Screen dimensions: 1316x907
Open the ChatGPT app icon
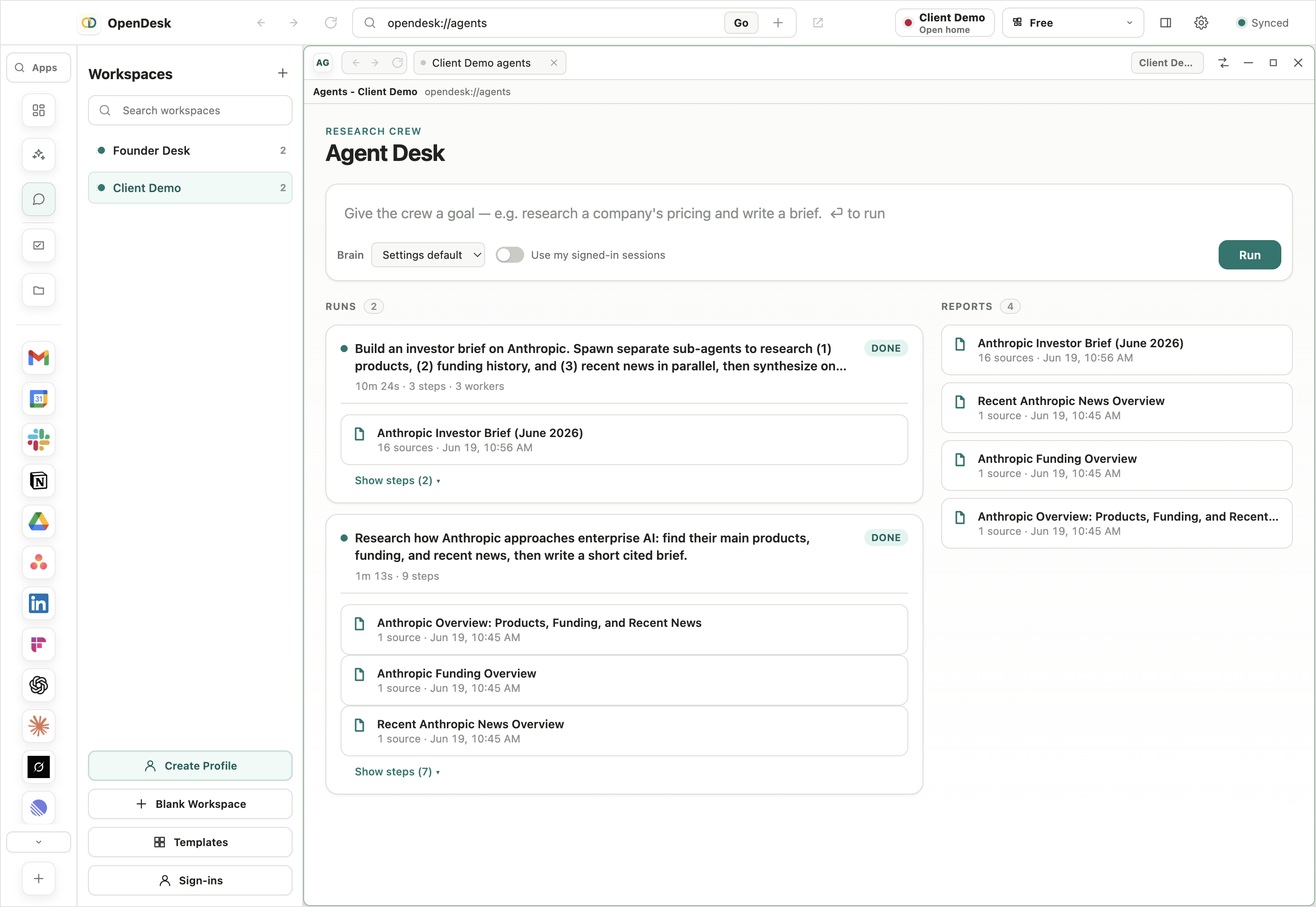(x=39, y=685)
